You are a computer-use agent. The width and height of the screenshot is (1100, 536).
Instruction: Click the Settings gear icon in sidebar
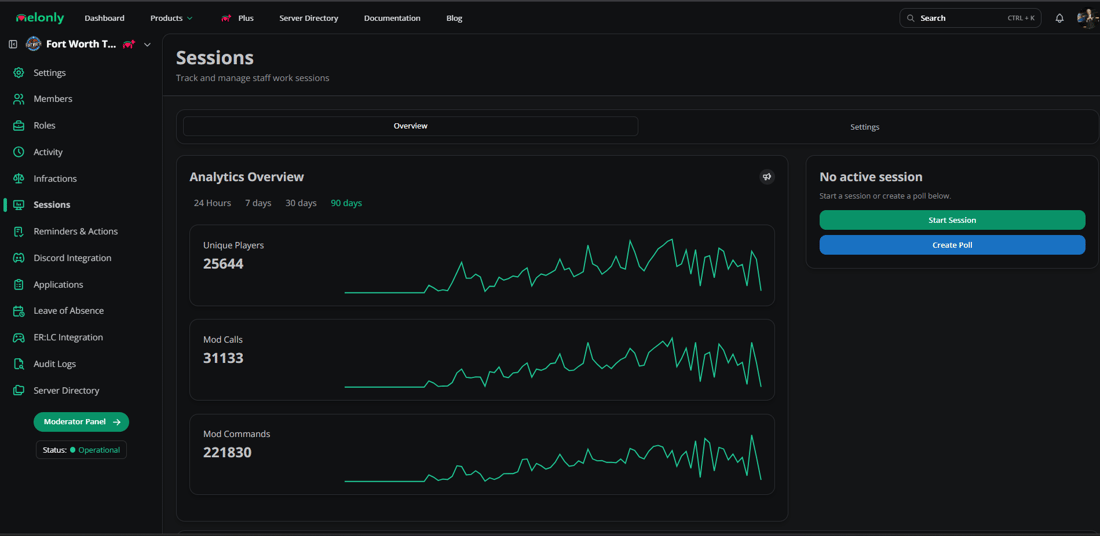pyautogui.click(x=19, y=73)
